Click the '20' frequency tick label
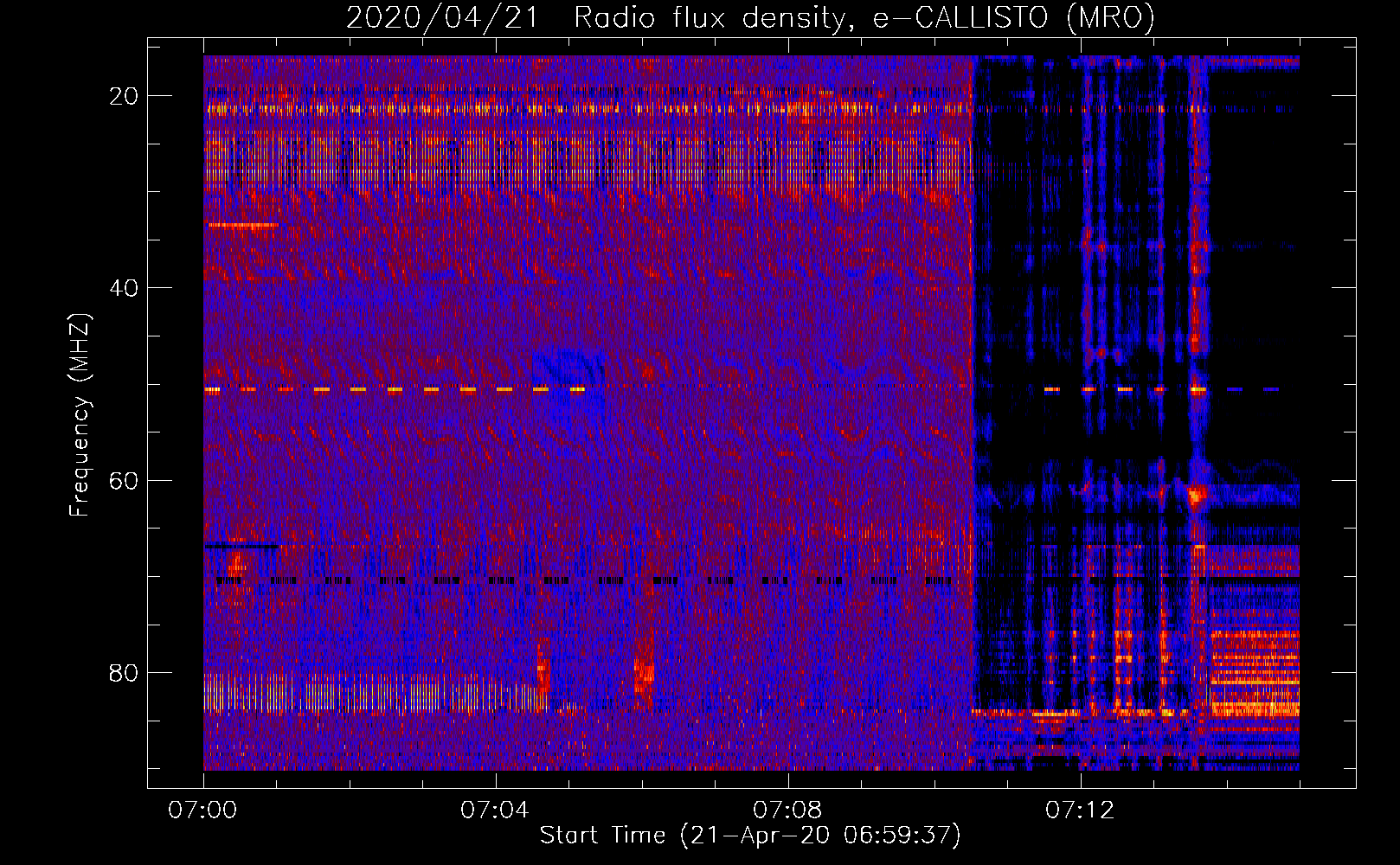The width and height of the screenshot is (1400, 865). [x=124, y=96]
